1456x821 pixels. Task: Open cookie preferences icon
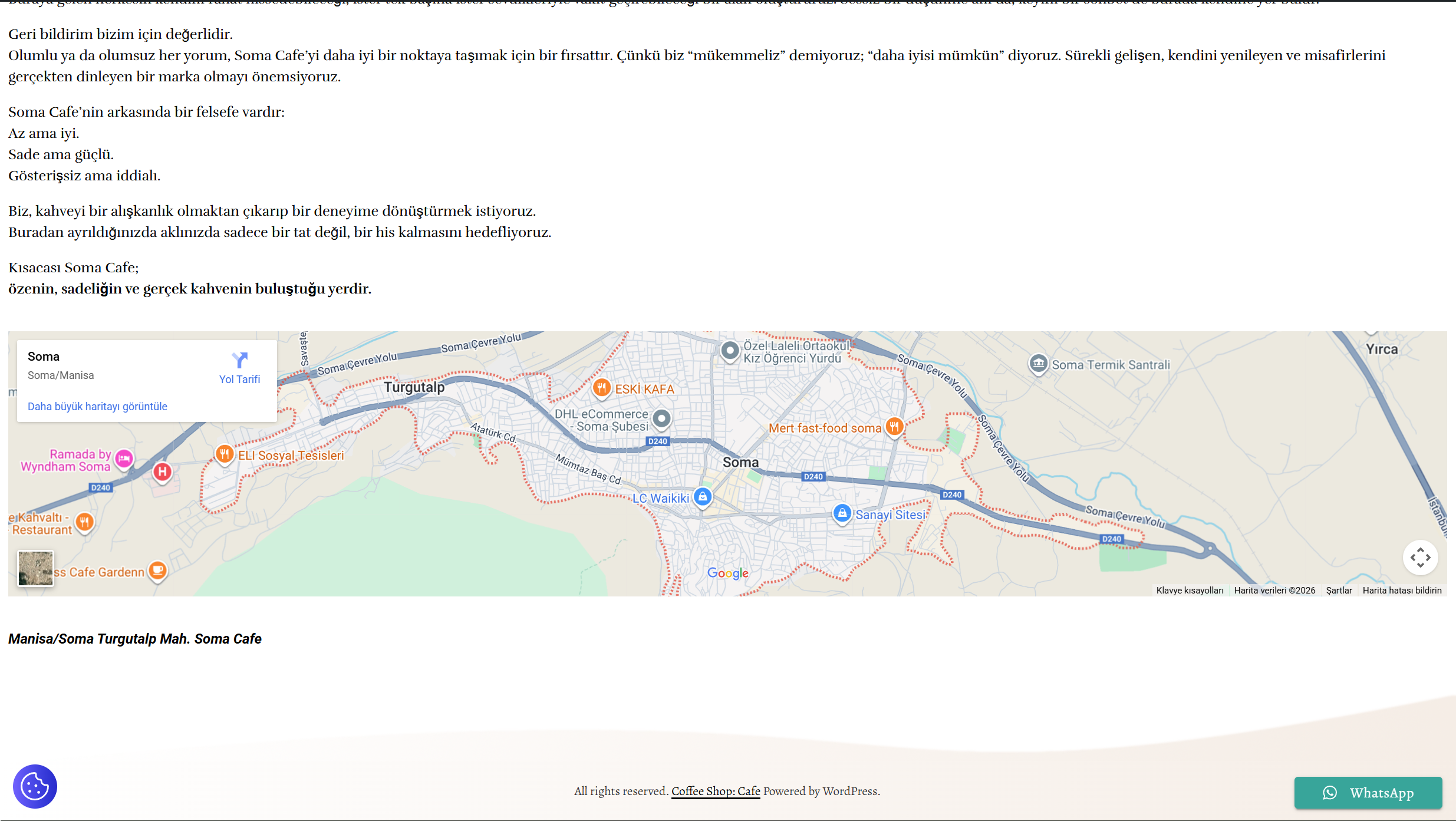point(35,786)
